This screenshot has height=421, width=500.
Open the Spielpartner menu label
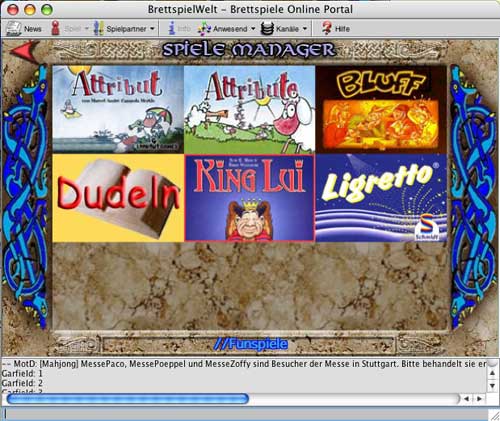126,29
